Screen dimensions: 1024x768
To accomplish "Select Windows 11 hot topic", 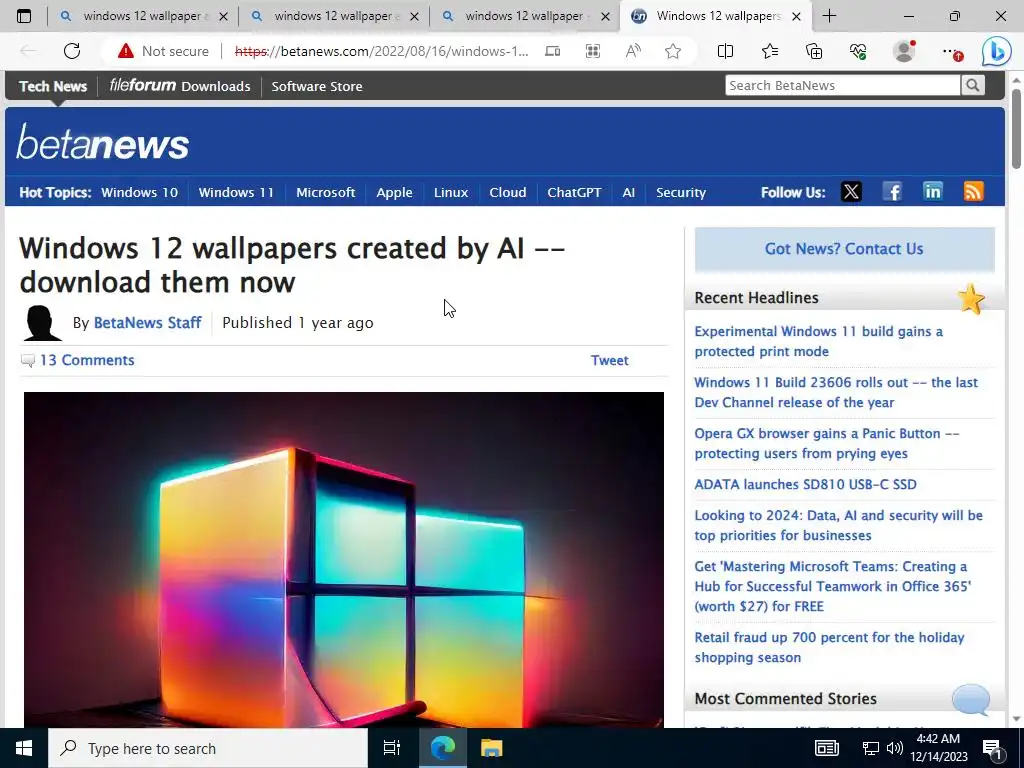I will [x=236, y=192].
